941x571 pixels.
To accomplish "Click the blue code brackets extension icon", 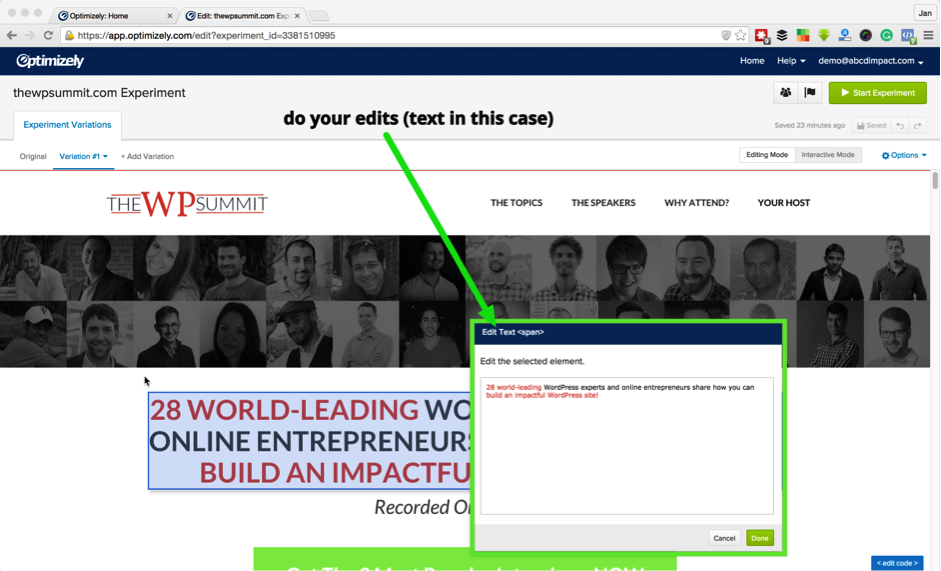I will (x=908, y=36).
